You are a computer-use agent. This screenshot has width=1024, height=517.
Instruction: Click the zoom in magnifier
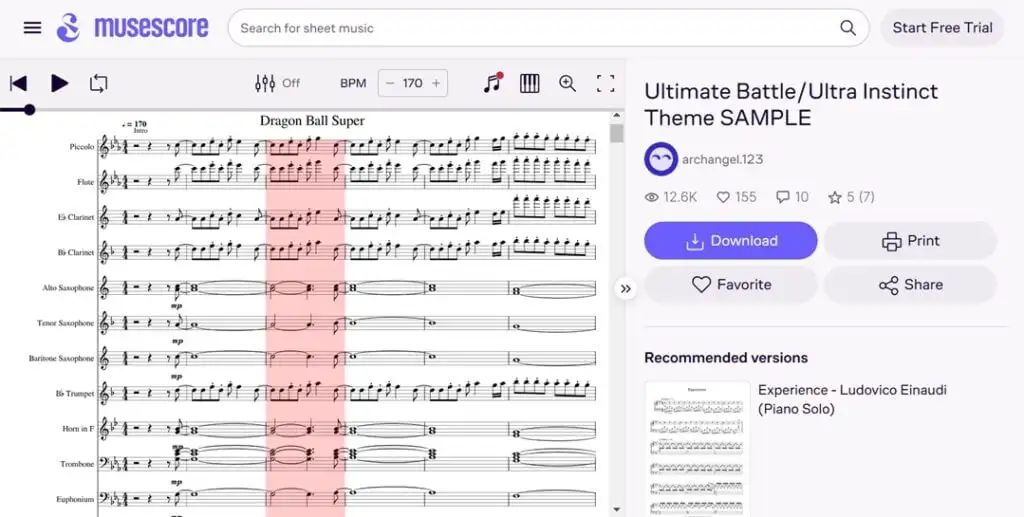(568, 83)
